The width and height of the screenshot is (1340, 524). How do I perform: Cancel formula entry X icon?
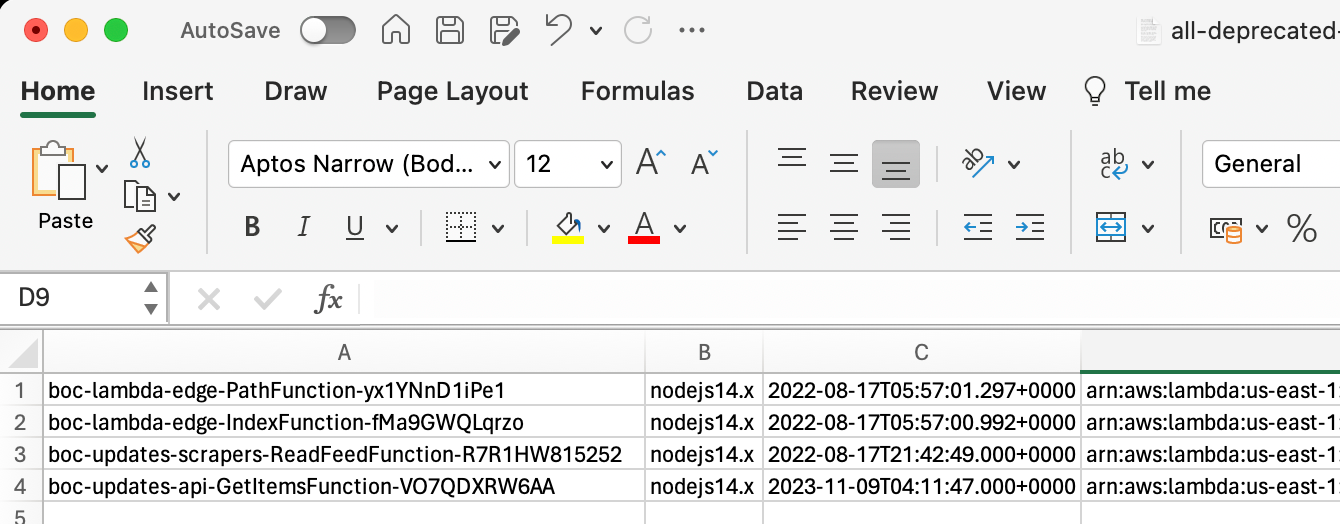click(209, 298)
